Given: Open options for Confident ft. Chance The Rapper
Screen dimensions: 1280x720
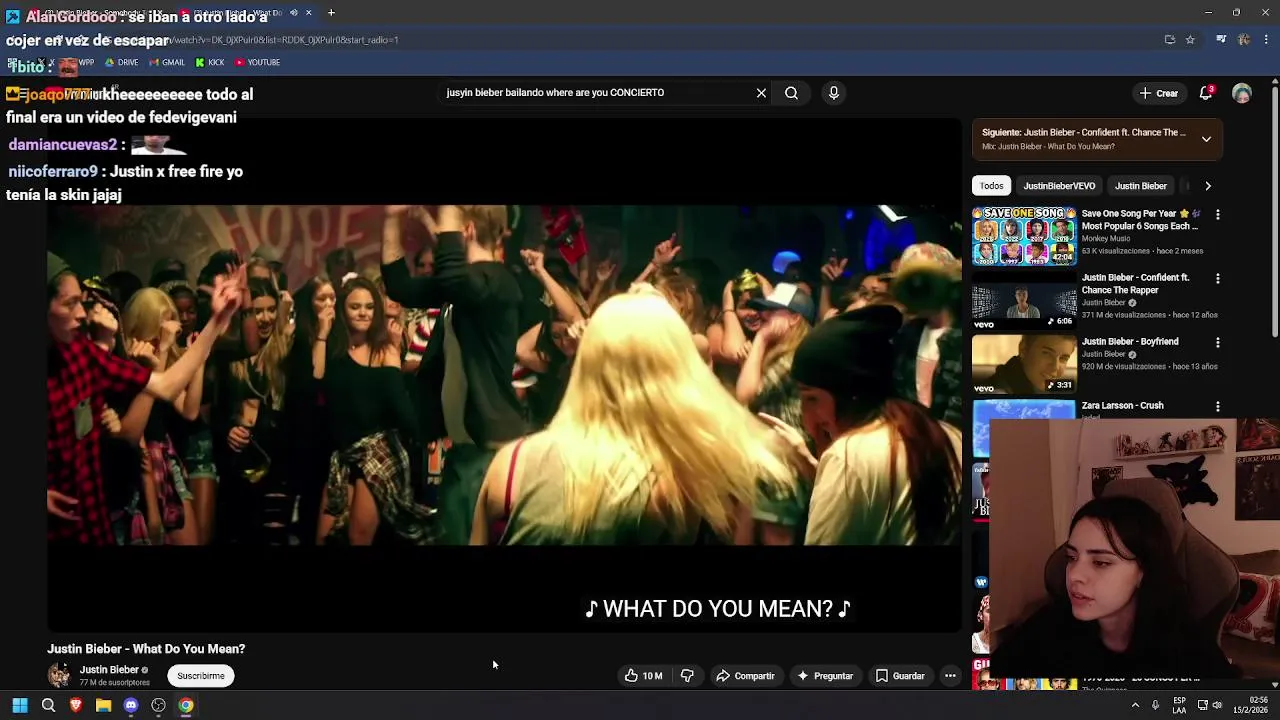Looking at the screenshot, I should pos(1217,278).
